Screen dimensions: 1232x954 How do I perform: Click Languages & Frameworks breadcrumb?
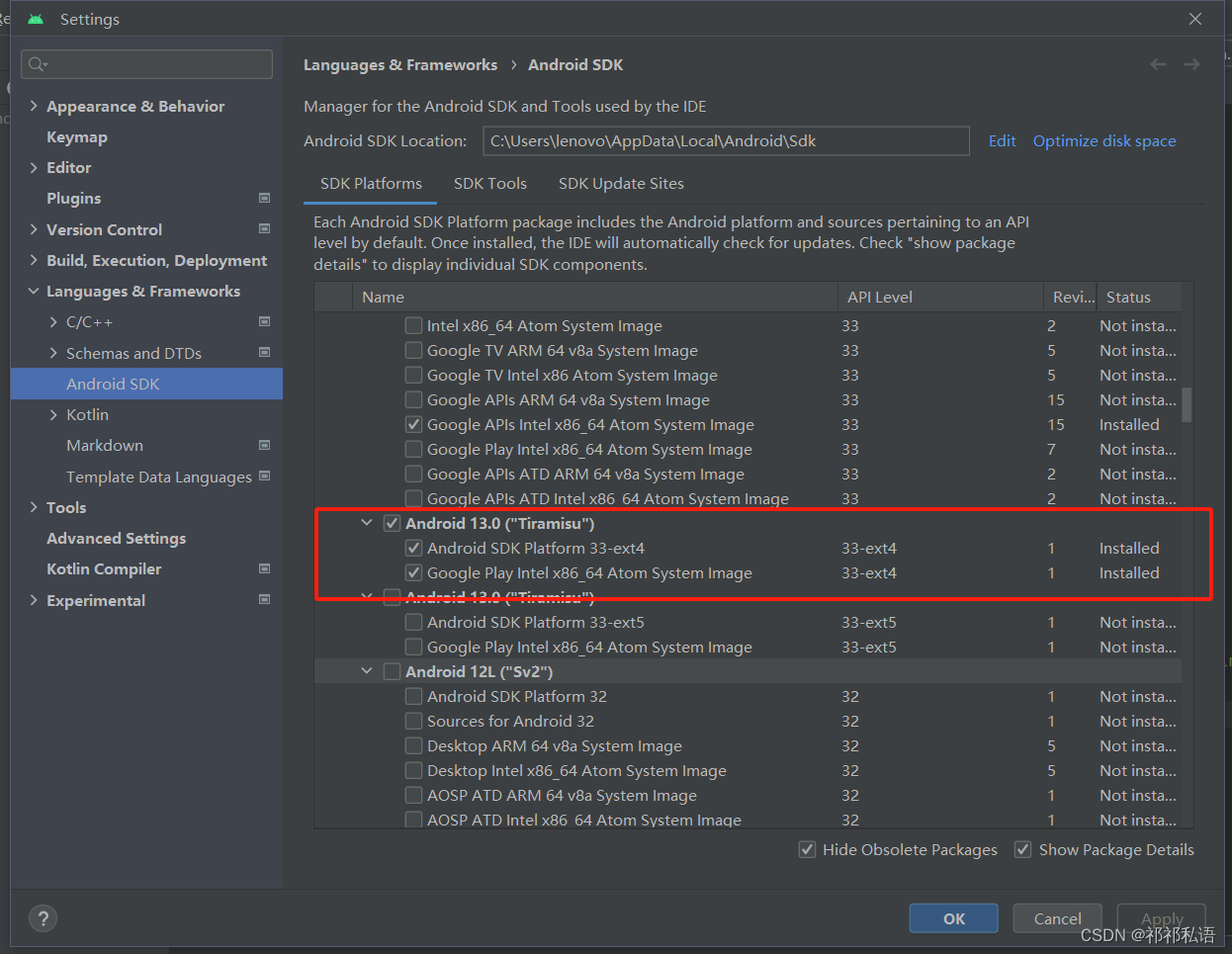400,64
